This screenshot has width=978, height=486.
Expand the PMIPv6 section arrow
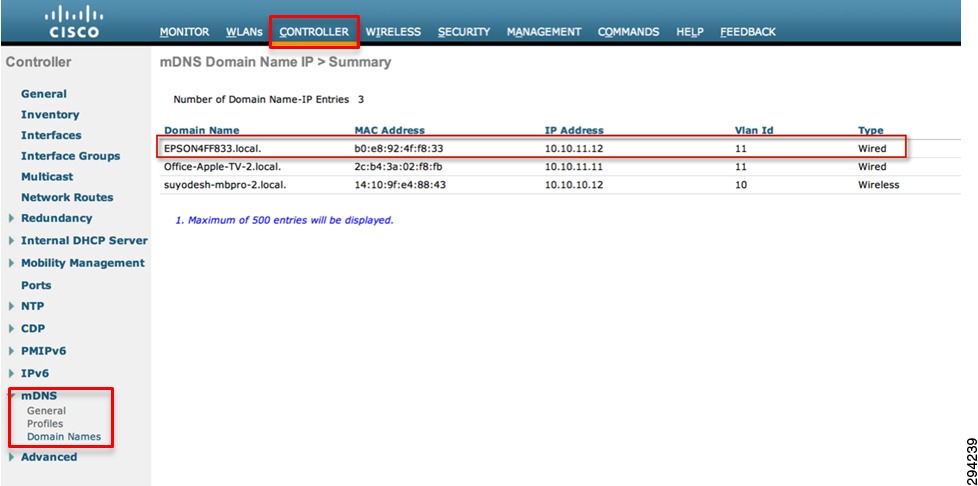tap(12, 351)
